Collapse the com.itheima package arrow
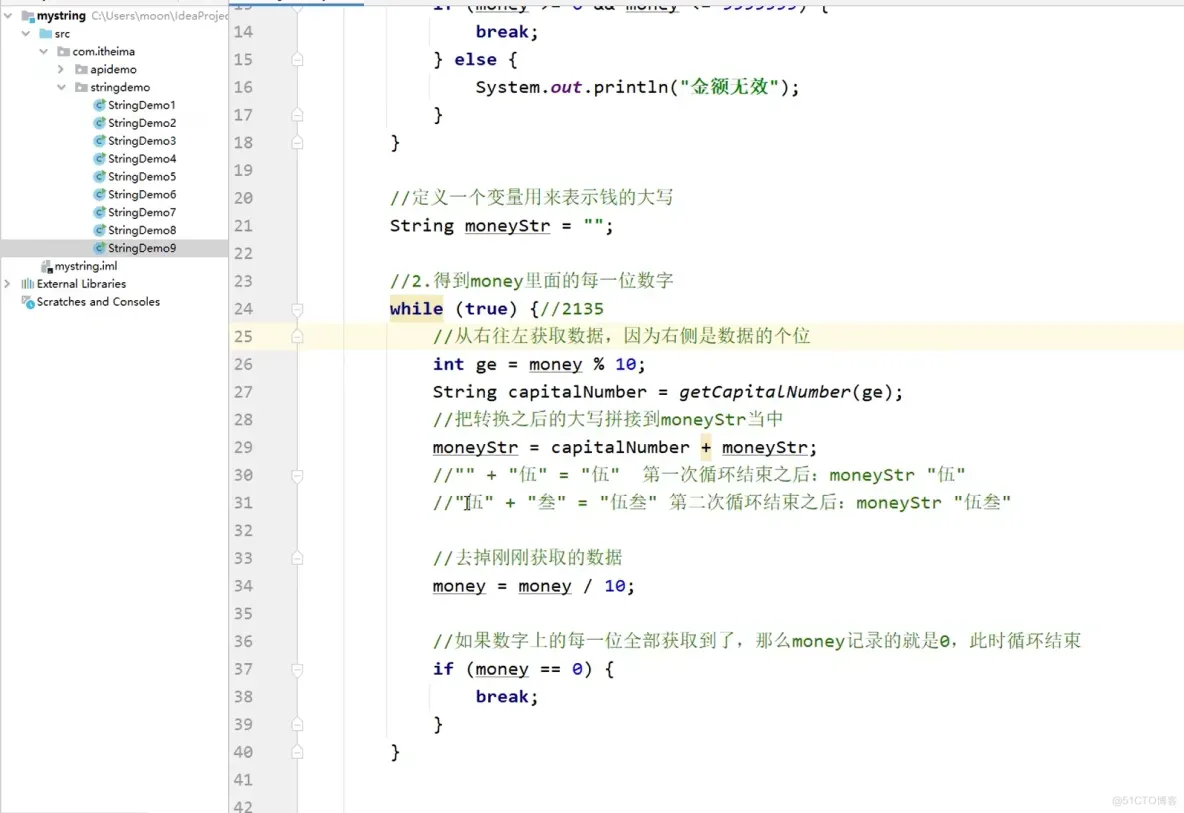Image resolution: width=1184 pixels, height=813 pixels. pyautogui.click(x=44, y=51)
